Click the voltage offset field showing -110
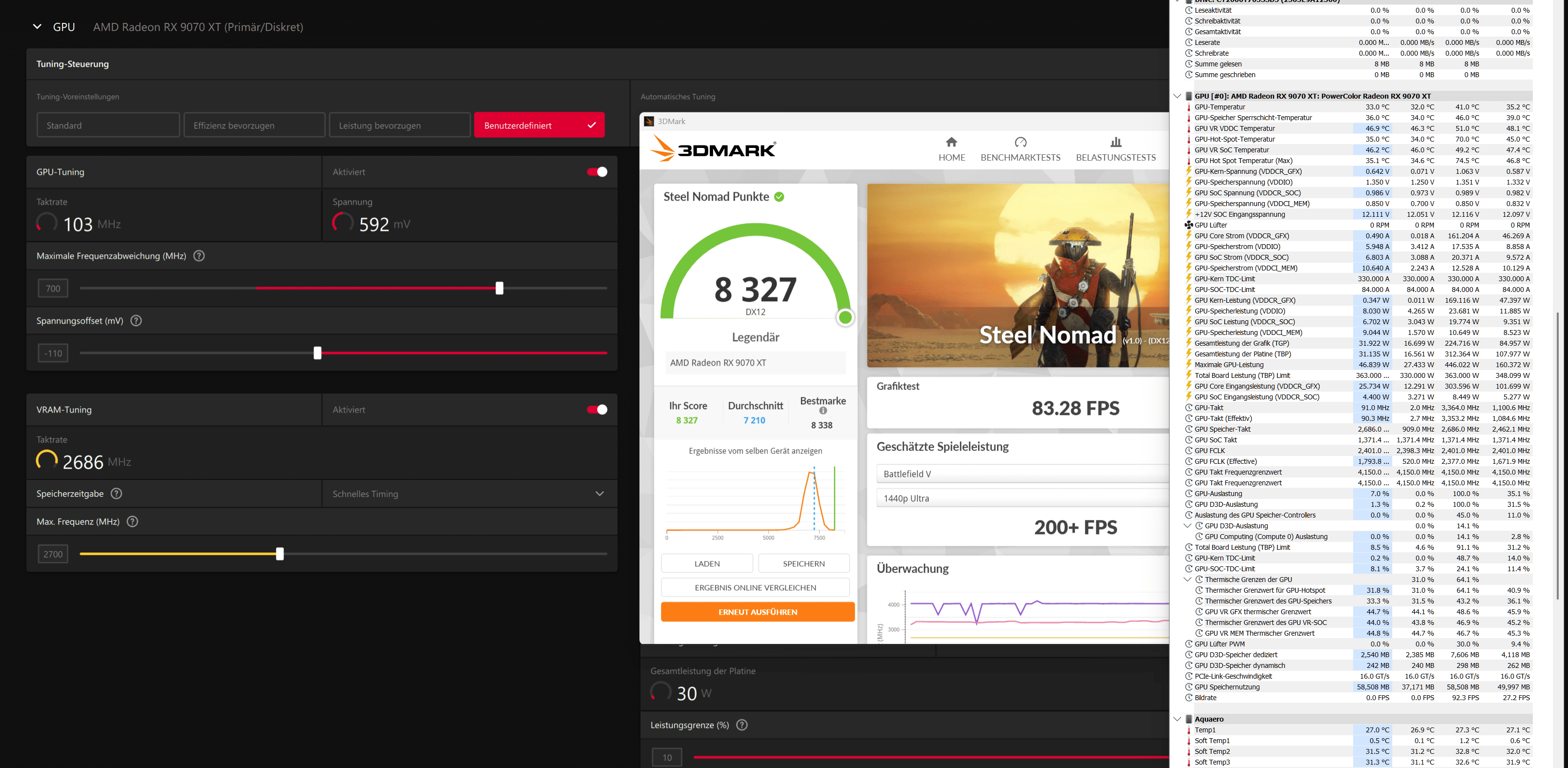The image size is (1568, 768). click(x=53, y=353)
